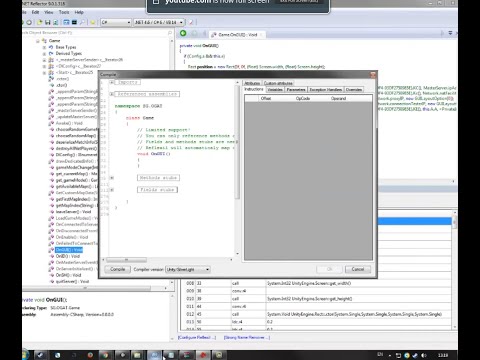This screenshot has height=360, width=480.
Task: Click the Strong Name Remover link
Action: click(247, 338)
